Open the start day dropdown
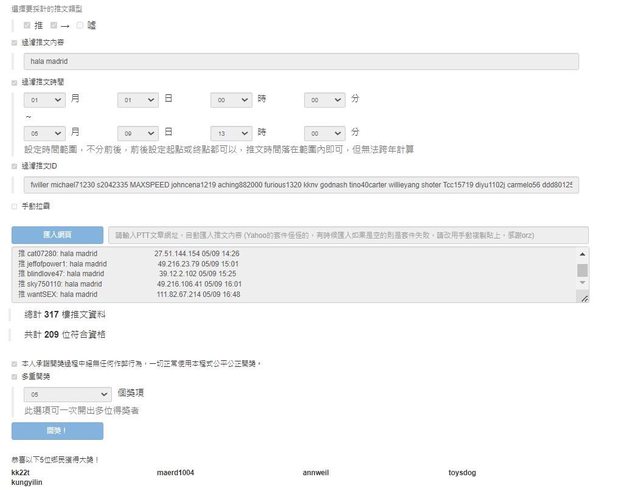This screenshot has height=491, width=640. click(138, 100)
